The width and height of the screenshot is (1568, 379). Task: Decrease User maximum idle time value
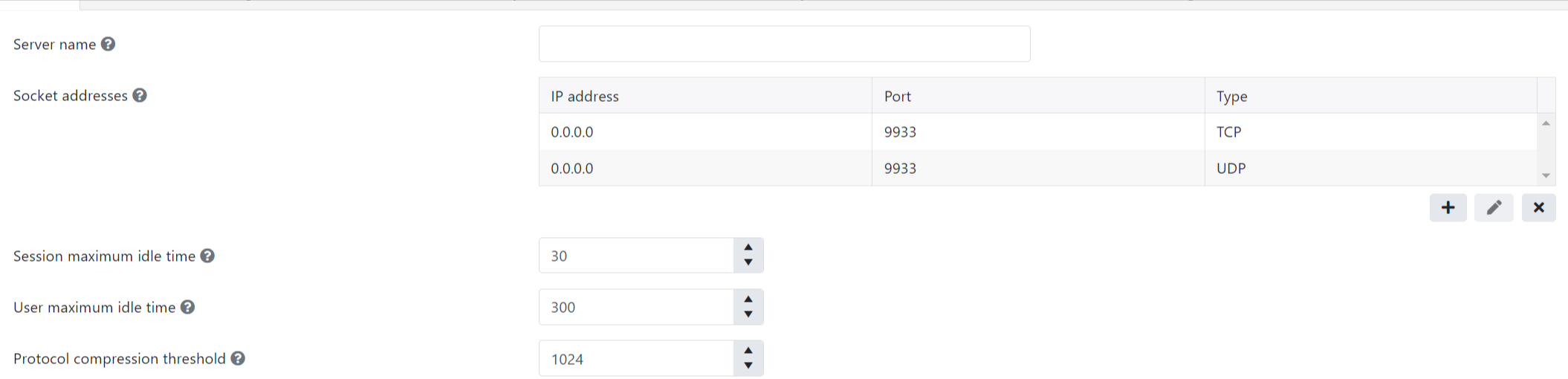click(748, 314)
